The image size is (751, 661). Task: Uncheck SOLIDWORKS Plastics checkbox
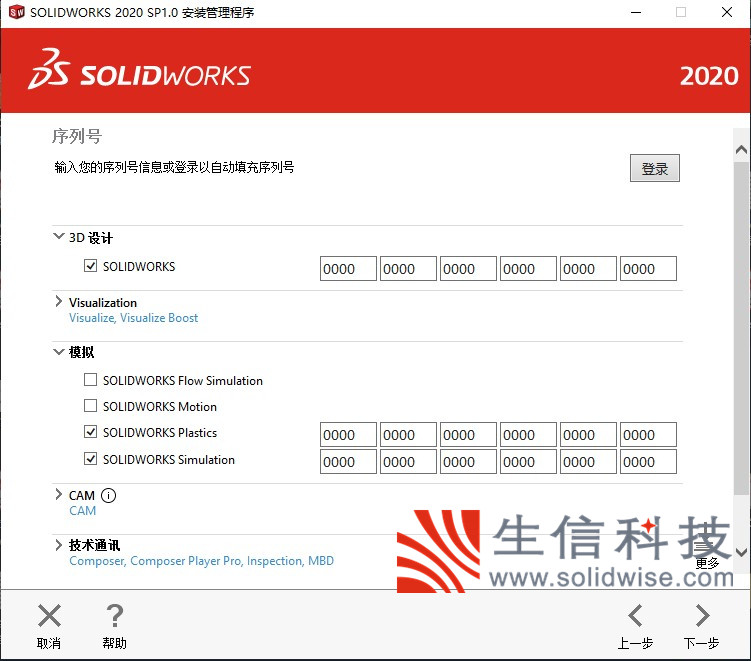(90, 432)
